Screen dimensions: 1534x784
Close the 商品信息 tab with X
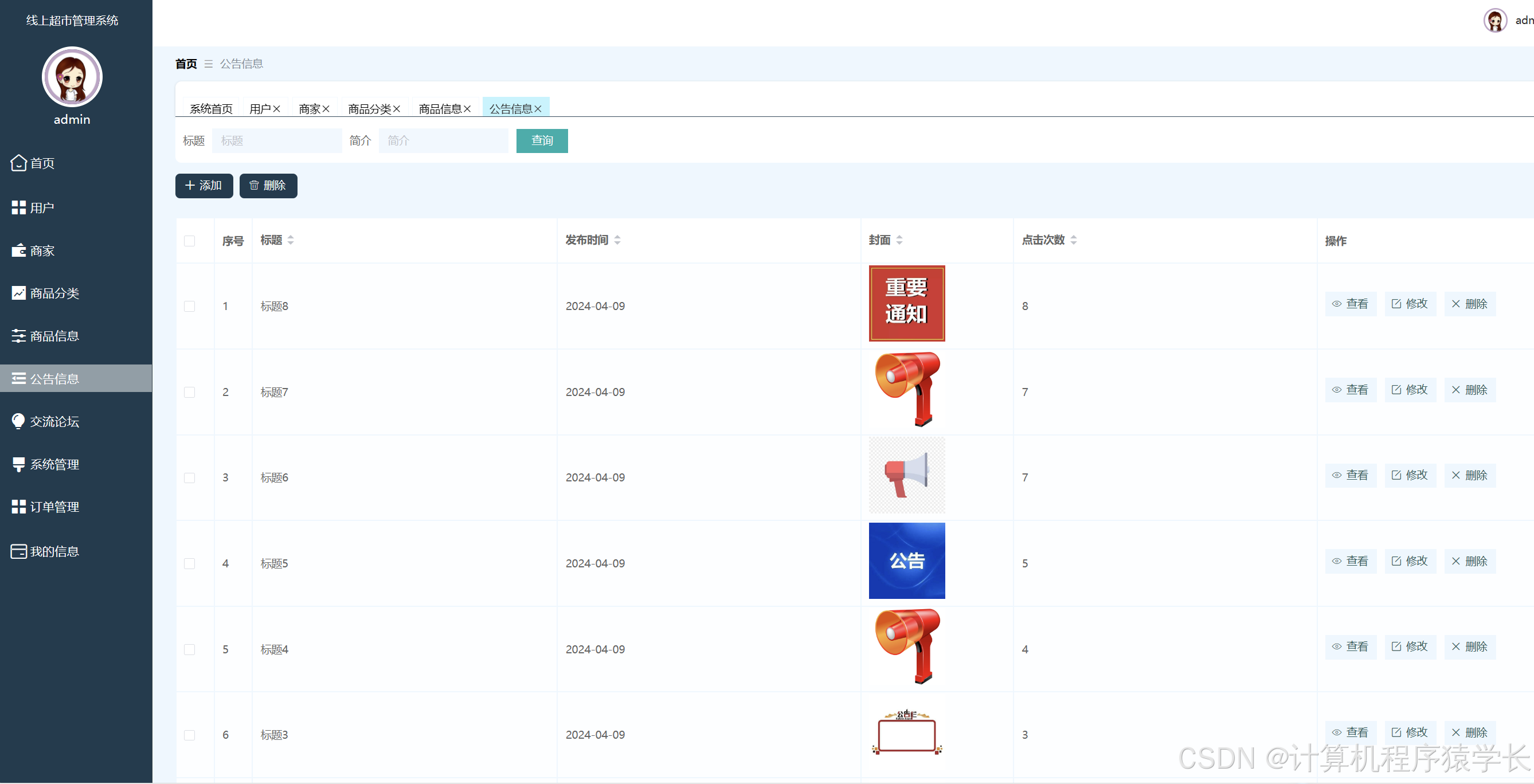coord(467,109)
